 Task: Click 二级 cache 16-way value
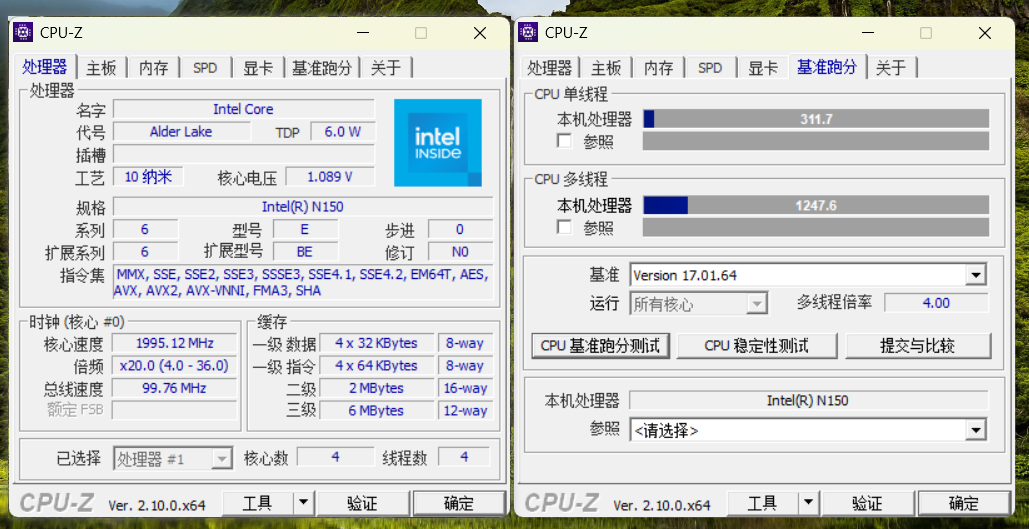coord(465,388)
